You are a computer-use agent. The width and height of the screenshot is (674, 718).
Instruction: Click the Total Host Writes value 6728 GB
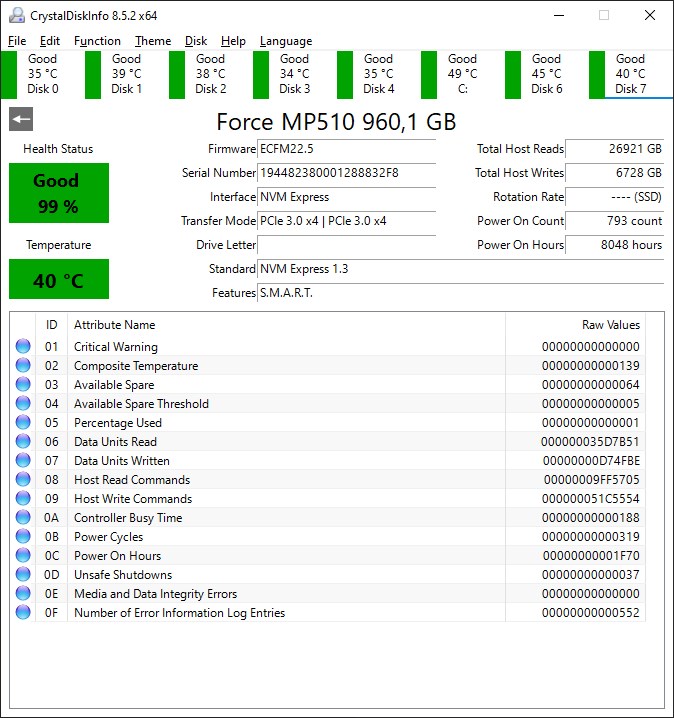(614, 173)
